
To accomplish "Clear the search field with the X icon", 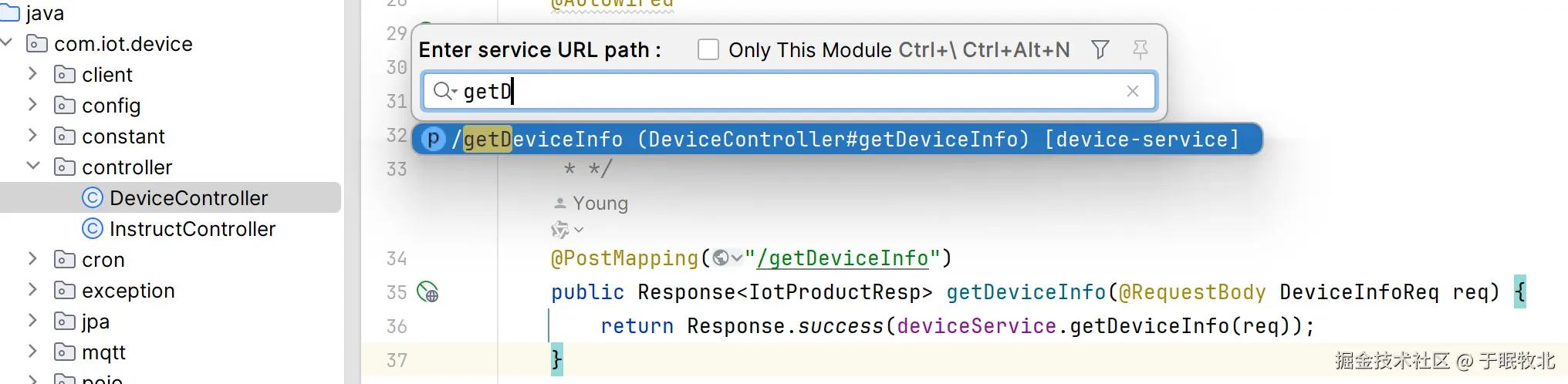I will tap(1132, 91).
